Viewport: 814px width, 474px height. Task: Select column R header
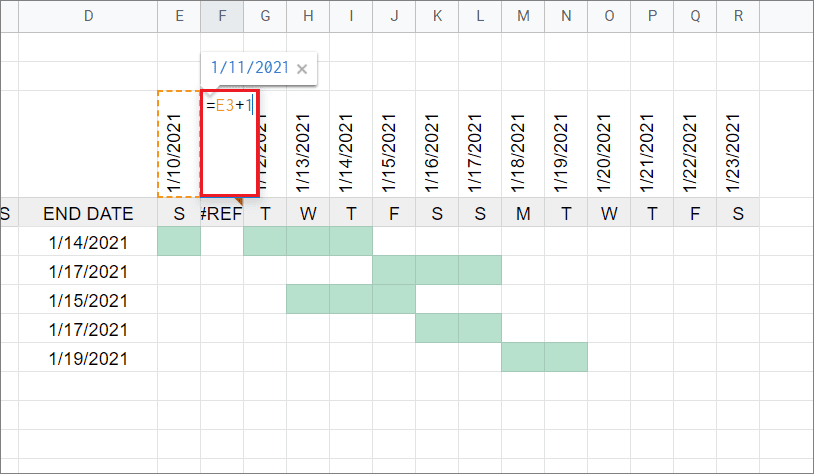[738, 16]
